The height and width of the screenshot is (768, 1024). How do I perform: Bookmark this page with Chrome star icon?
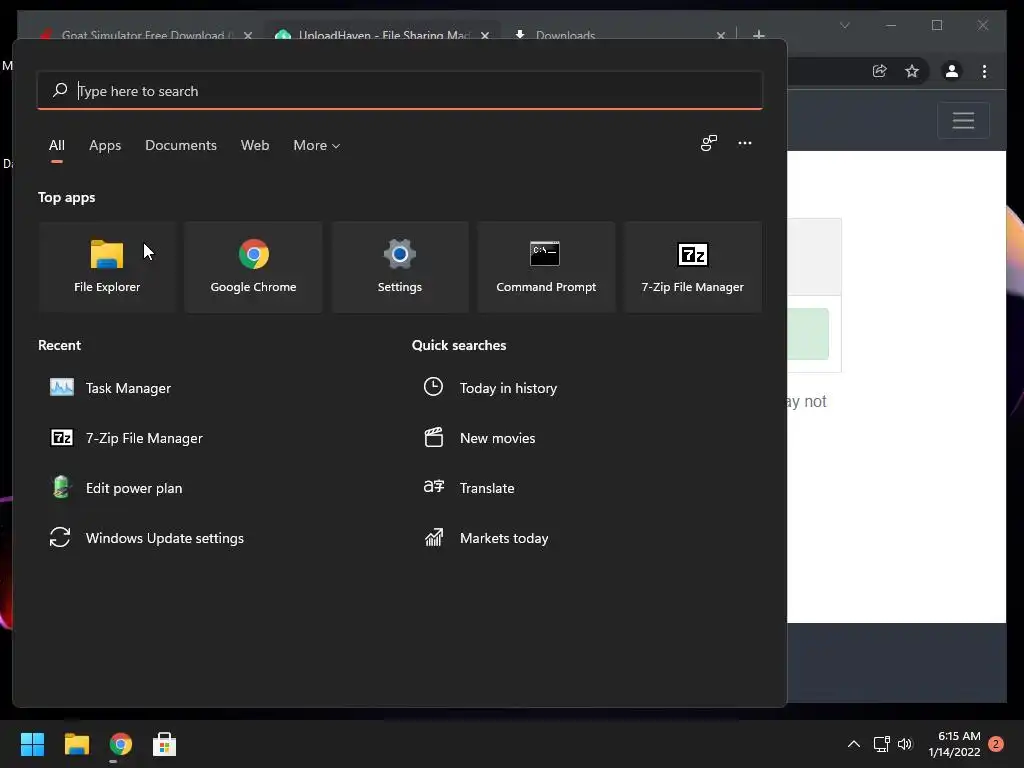coord(912,71)
